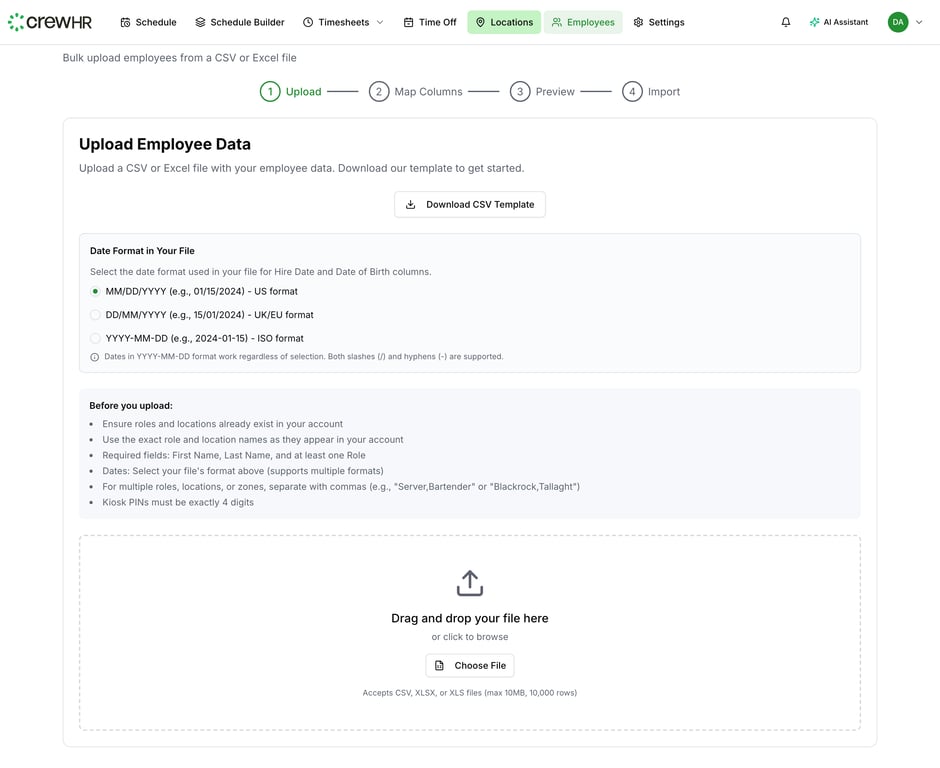Click the crewHR logo
The image size is (940, 768).
[52, 22]
